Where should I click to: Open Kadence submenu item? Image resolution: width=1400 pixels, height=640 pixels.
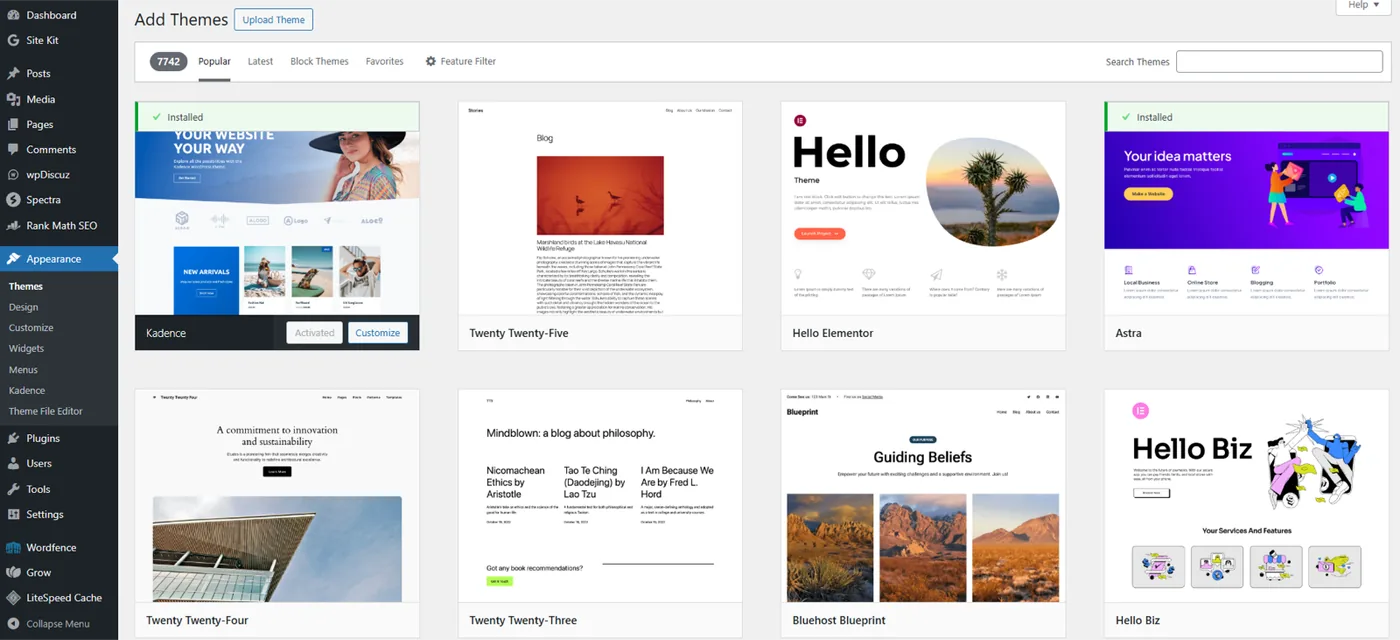click(27, 390)
